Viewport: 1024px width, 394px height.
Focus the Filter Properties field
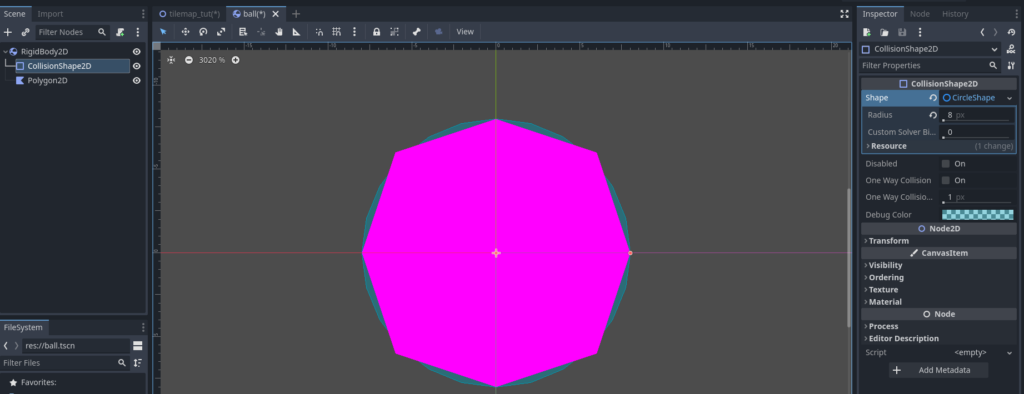930,65
